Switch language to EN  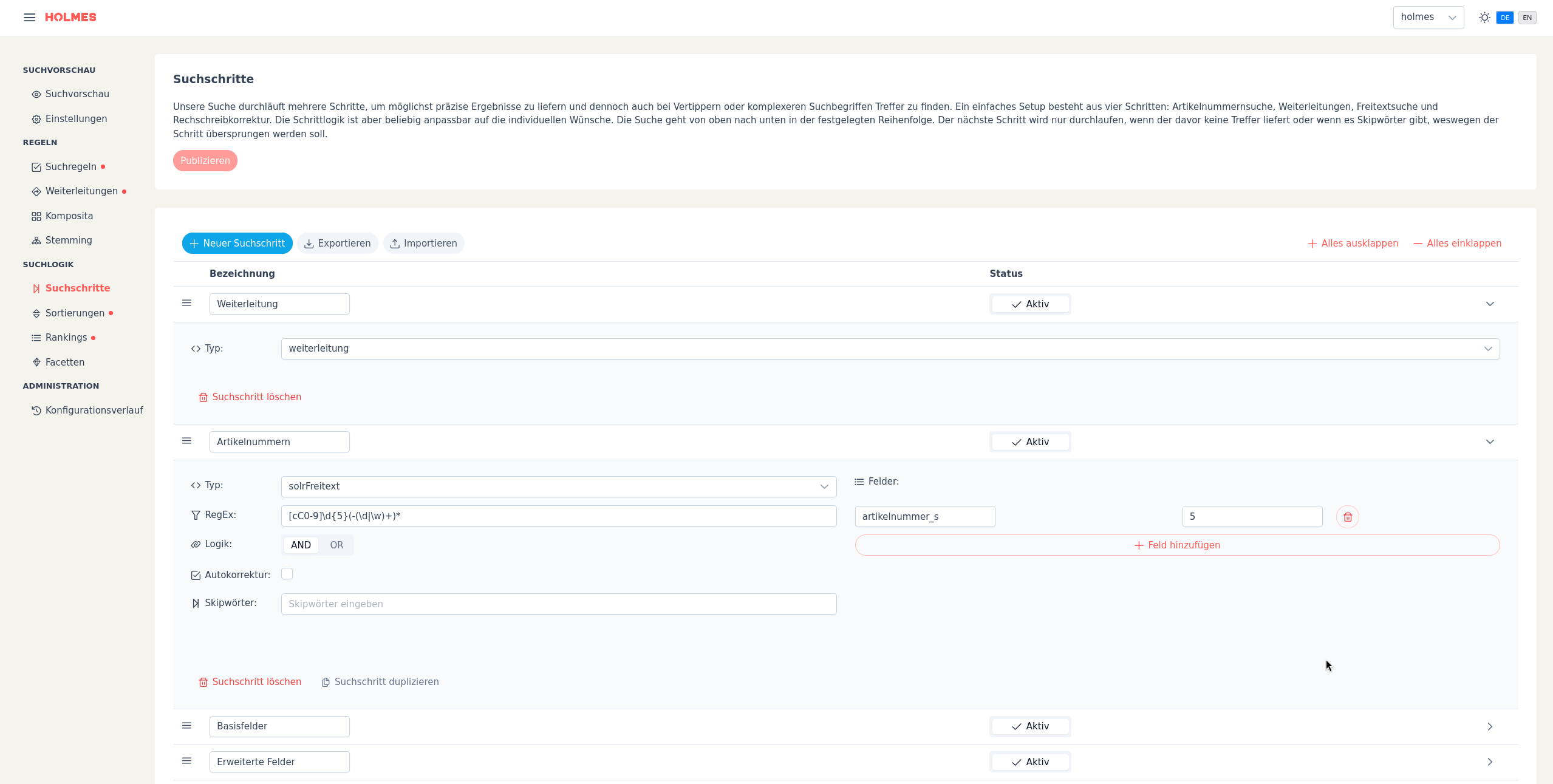(1527, 18)
